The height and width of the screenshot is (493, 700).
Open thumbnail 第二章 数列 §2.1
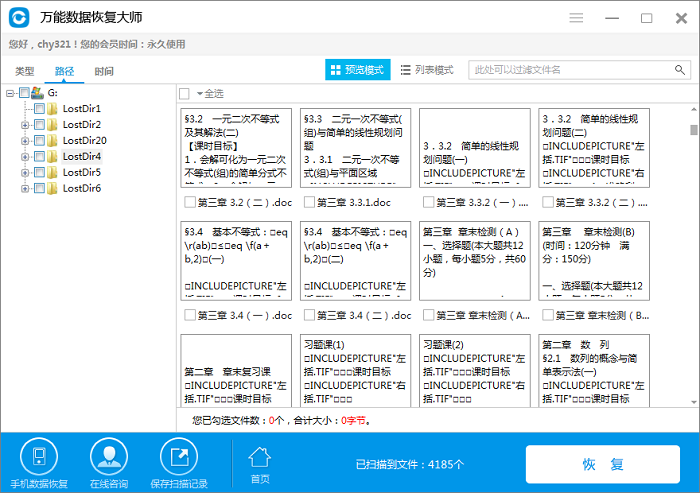594,370
